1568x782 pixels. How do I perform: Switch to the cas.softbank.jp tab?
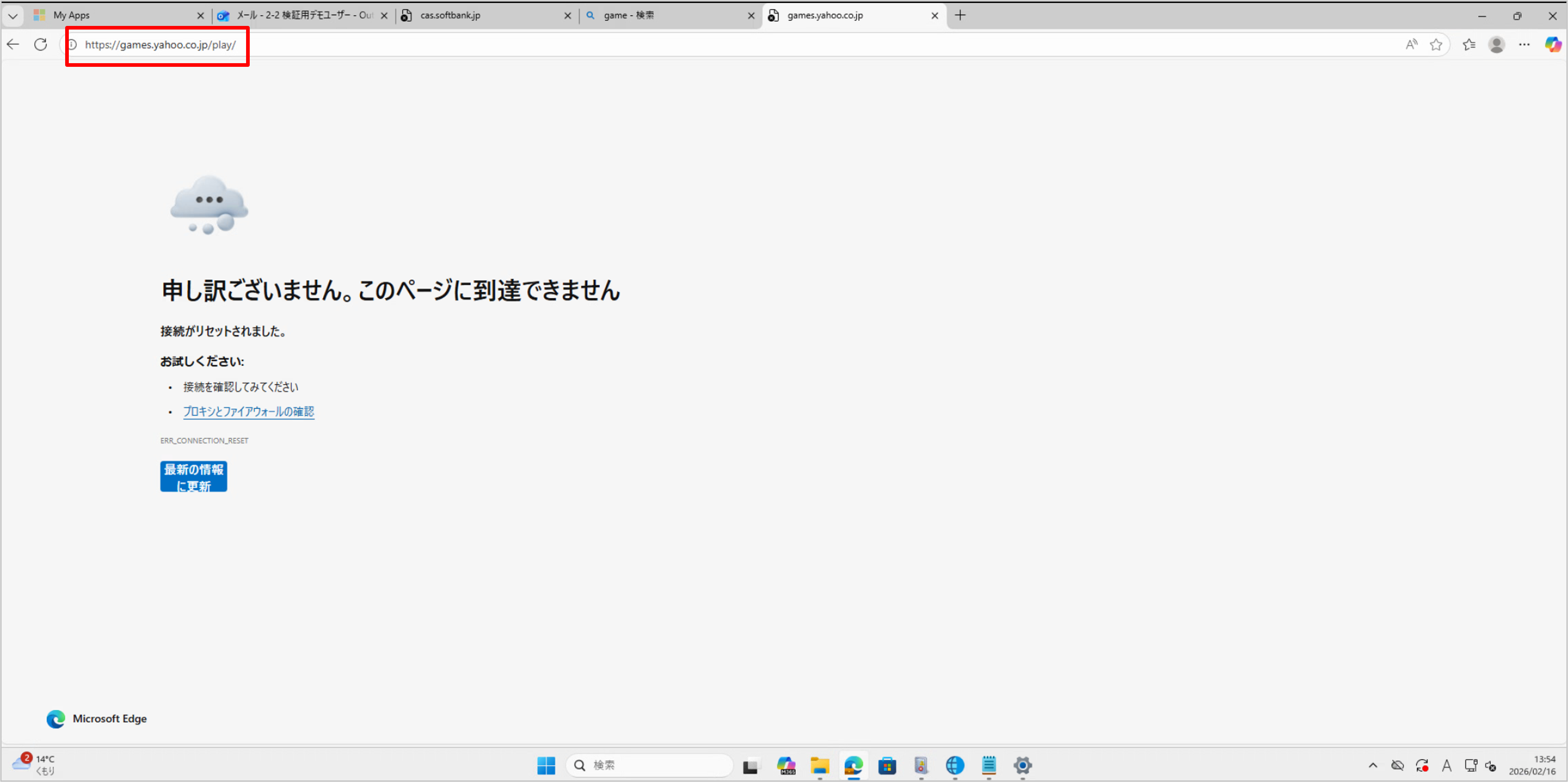pos(481,16)
